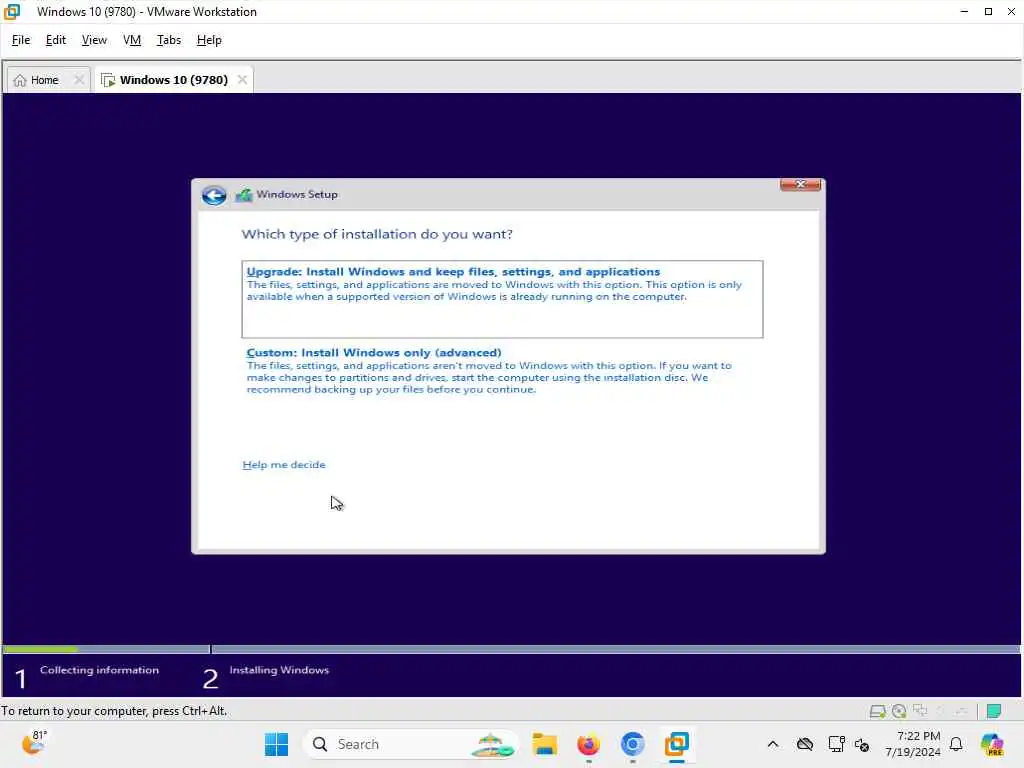1024x768 pixels.
Task: Click the taskbar Search box
Action: click(x=410, y=744)
